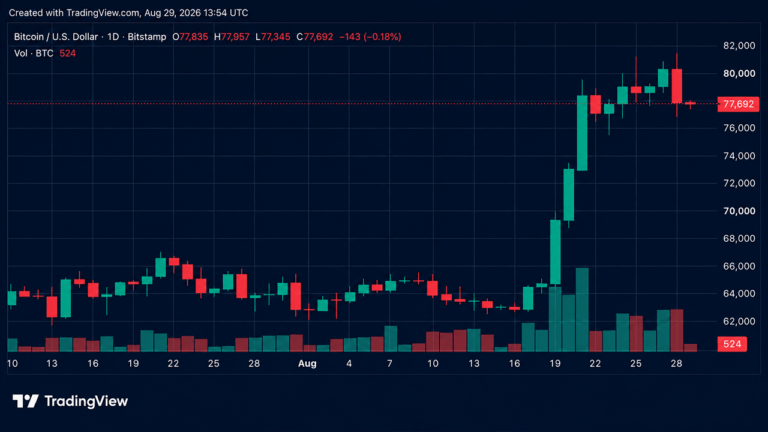Click the 80,000 price axis label
Screen dimensions: 768x432
click(x=739, y=73)
